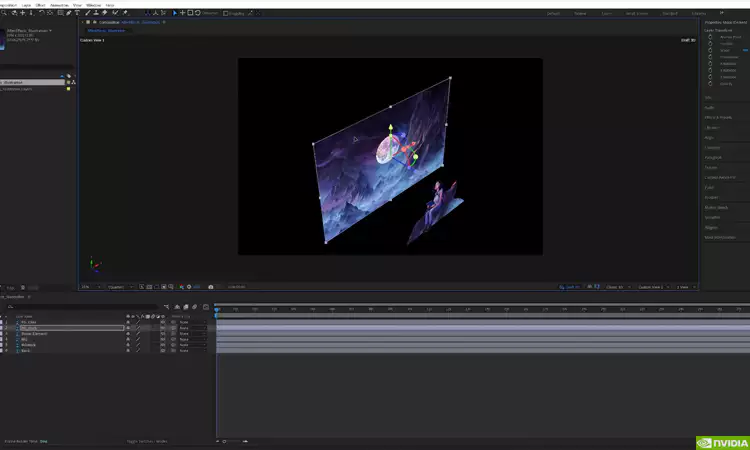Viewport: 750px width, 450px height.
Task: Select the Puppet Pin tool
Action: (125, 13)
